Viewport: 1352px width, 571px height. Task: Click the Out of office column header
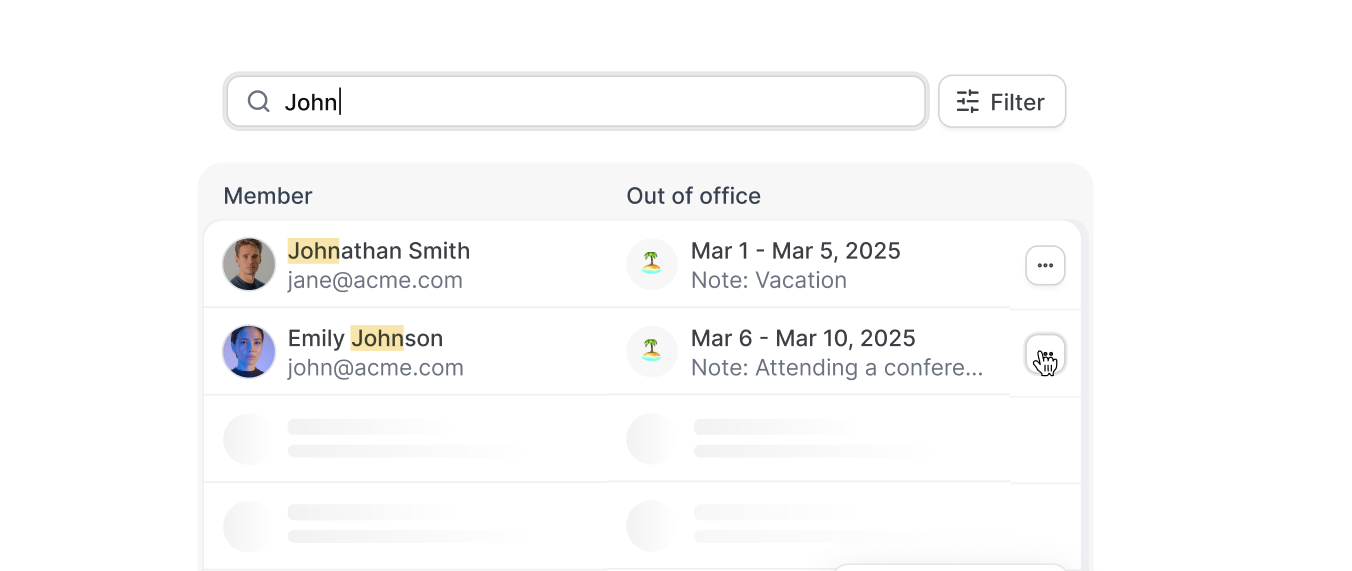coord(693,196)
